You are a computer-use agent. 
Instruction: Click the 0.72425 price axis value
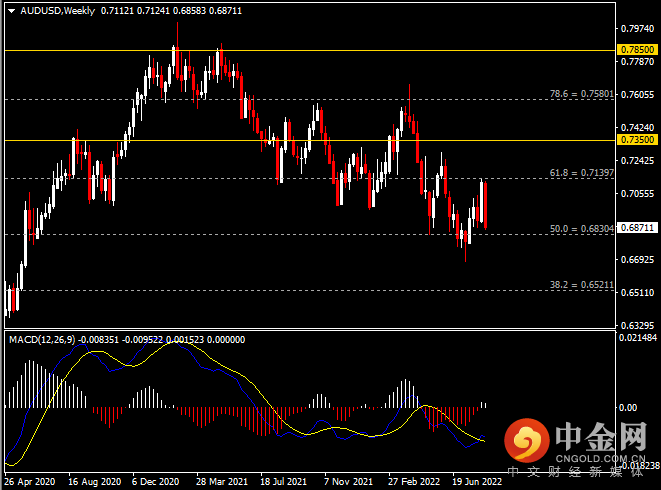click(x=637, y=161)
